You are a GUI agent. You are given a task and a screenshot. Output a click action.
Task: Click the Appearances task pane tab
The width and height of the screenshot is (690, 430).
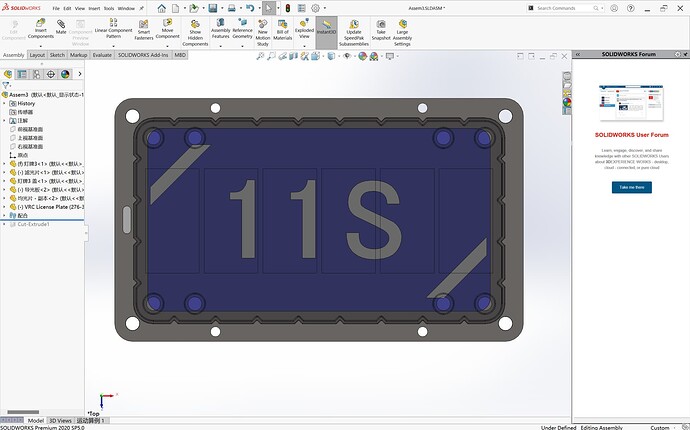pos(567,102)
